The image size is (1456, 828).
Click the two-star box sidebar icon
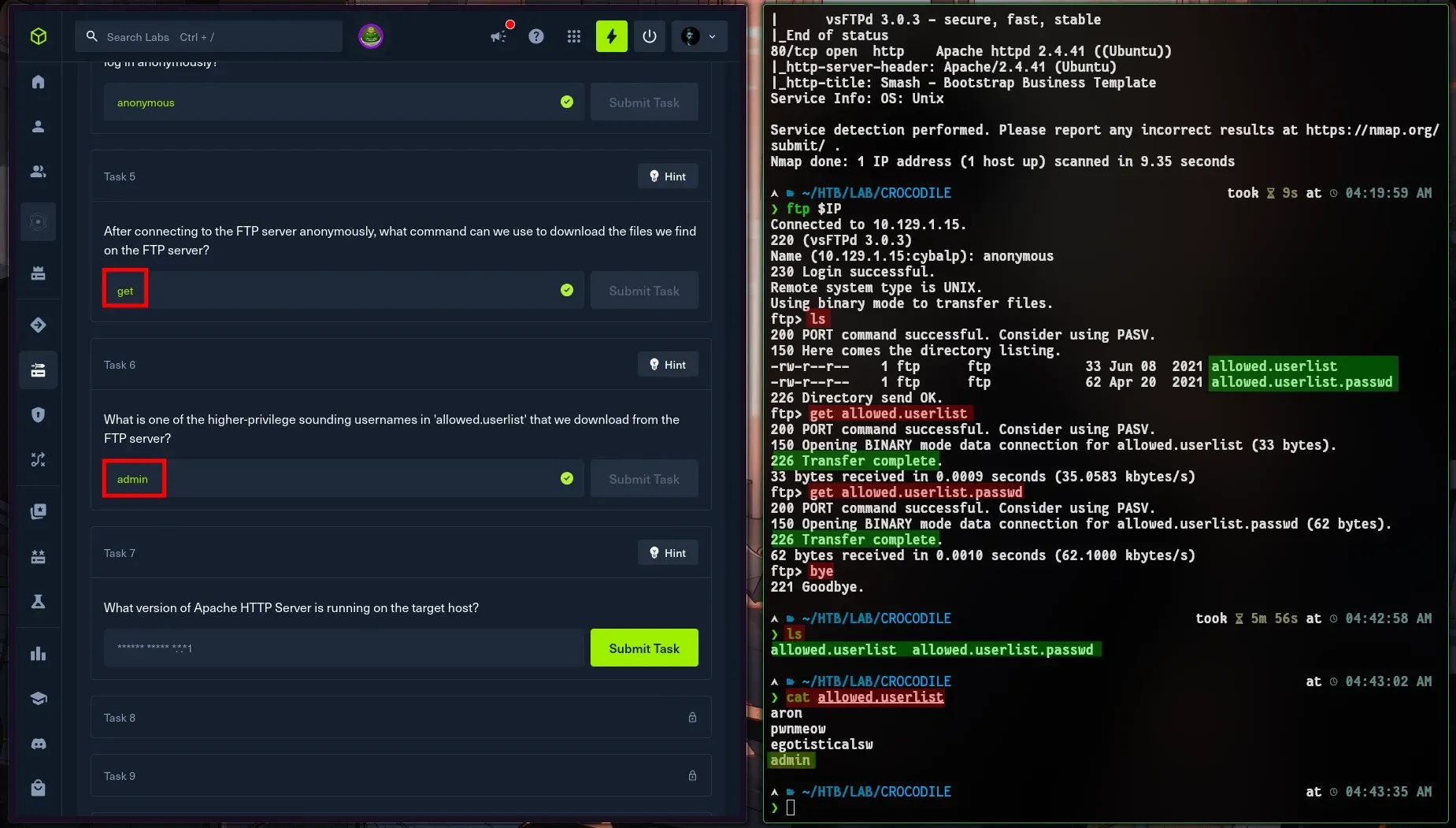38,557
